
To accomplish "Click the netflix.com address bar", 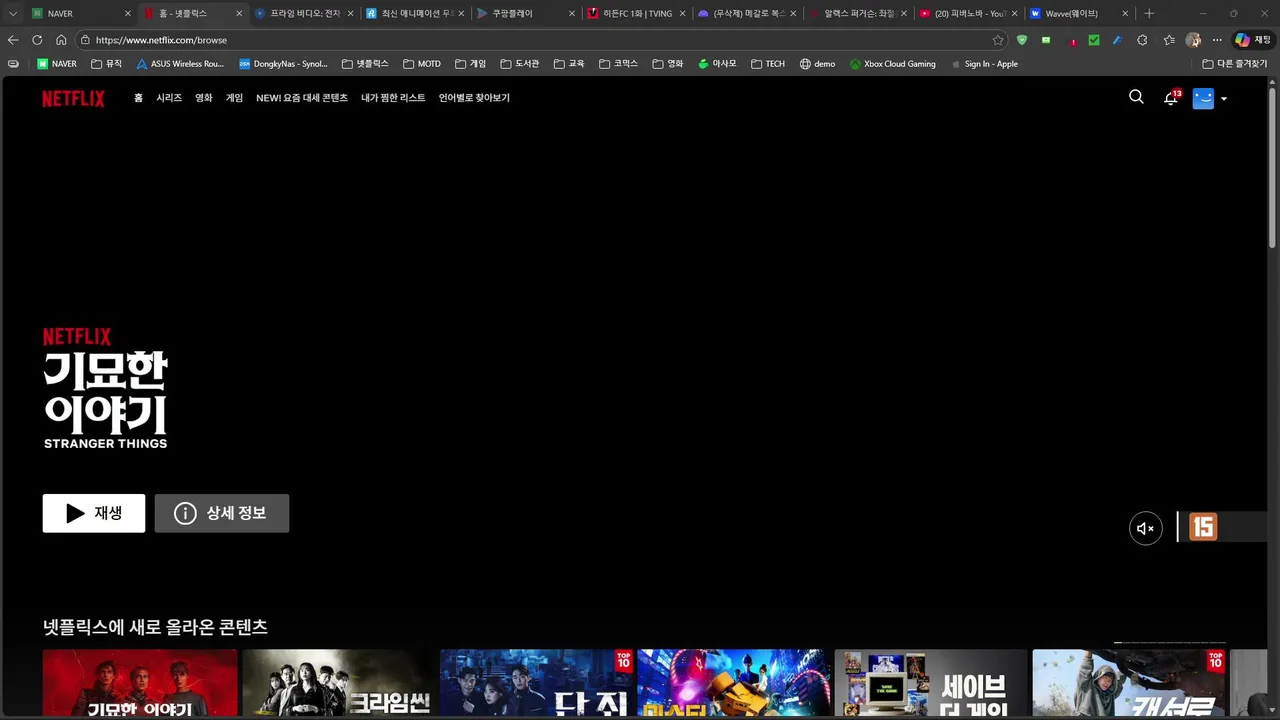I will 540,40.
